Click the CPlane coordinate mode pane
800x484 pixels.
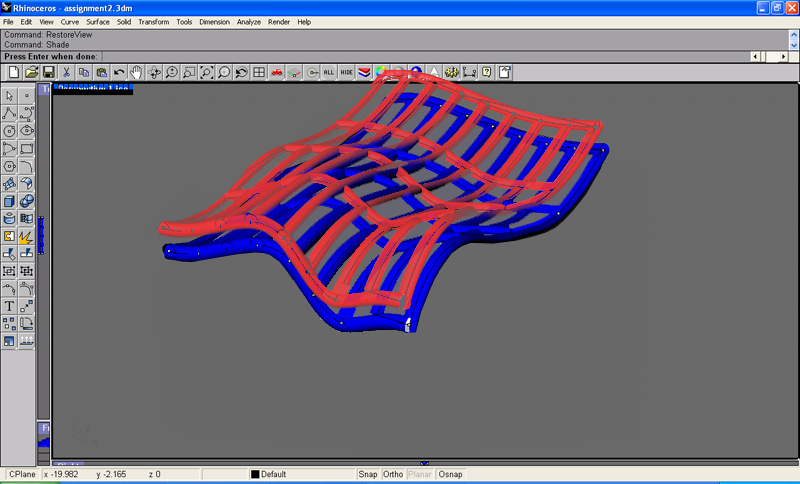(x=21, y=474)
